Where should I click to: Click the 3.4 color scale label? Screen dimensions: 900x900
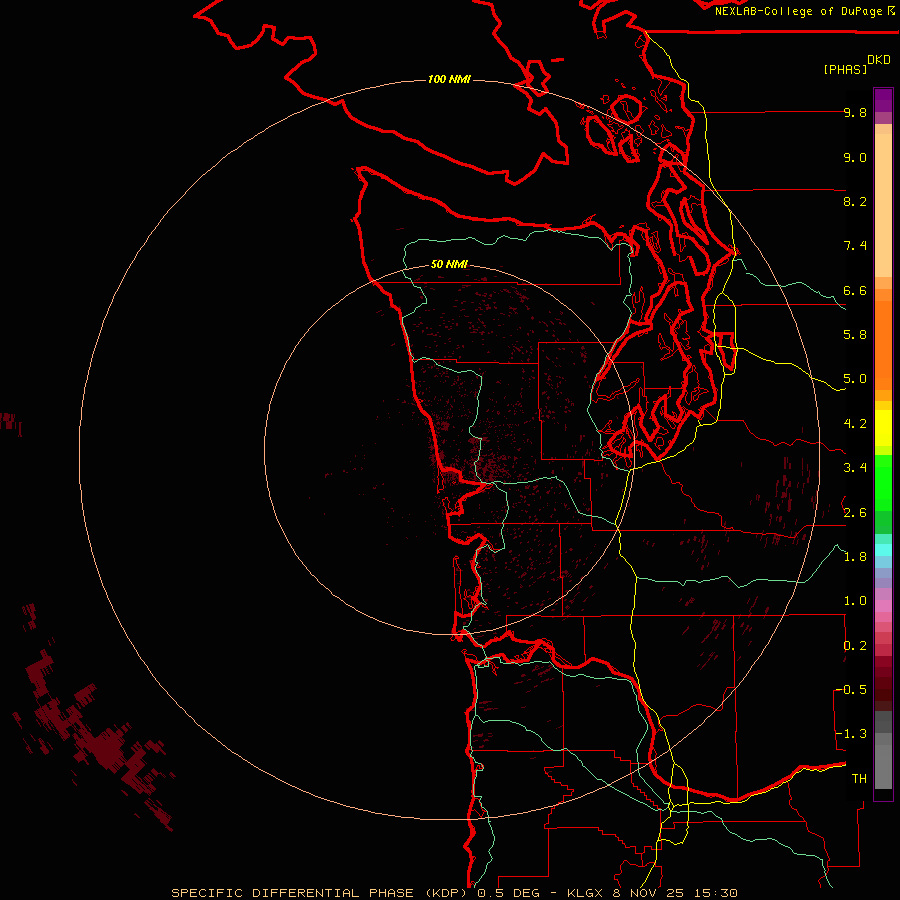(x=855, y=468)
